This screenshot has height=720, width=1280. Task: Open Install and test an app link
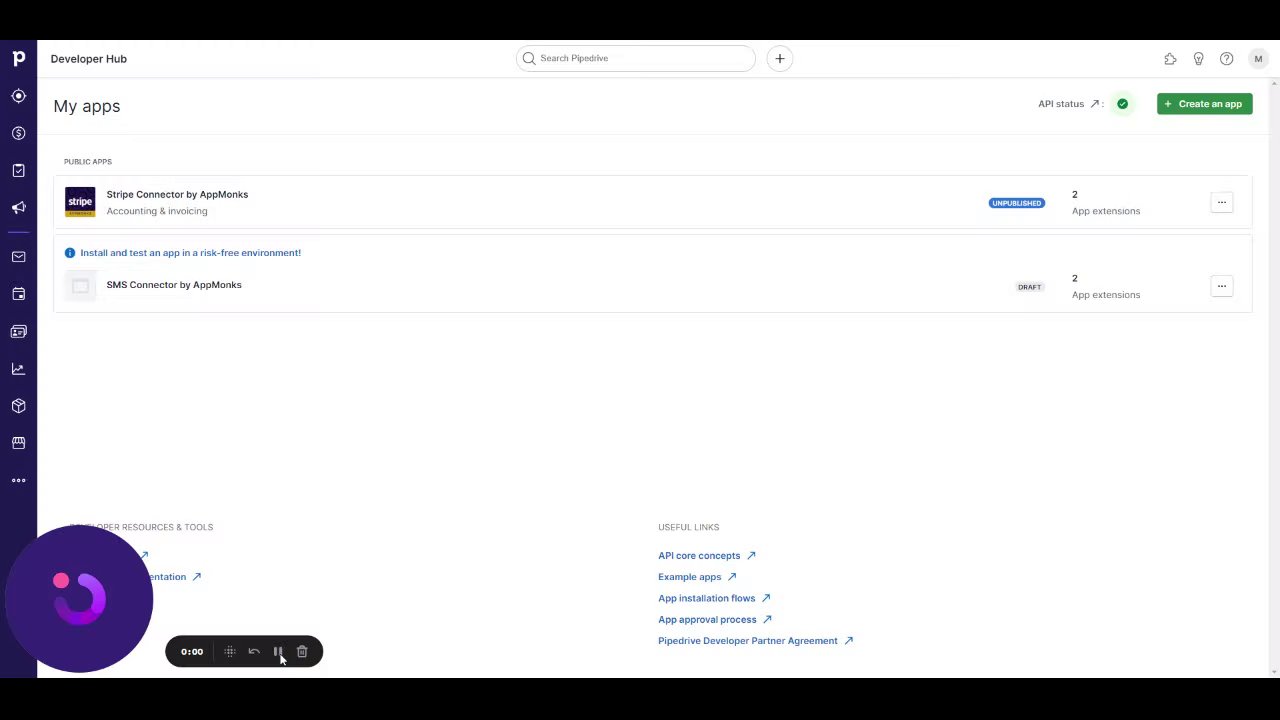tap(190, 253)
